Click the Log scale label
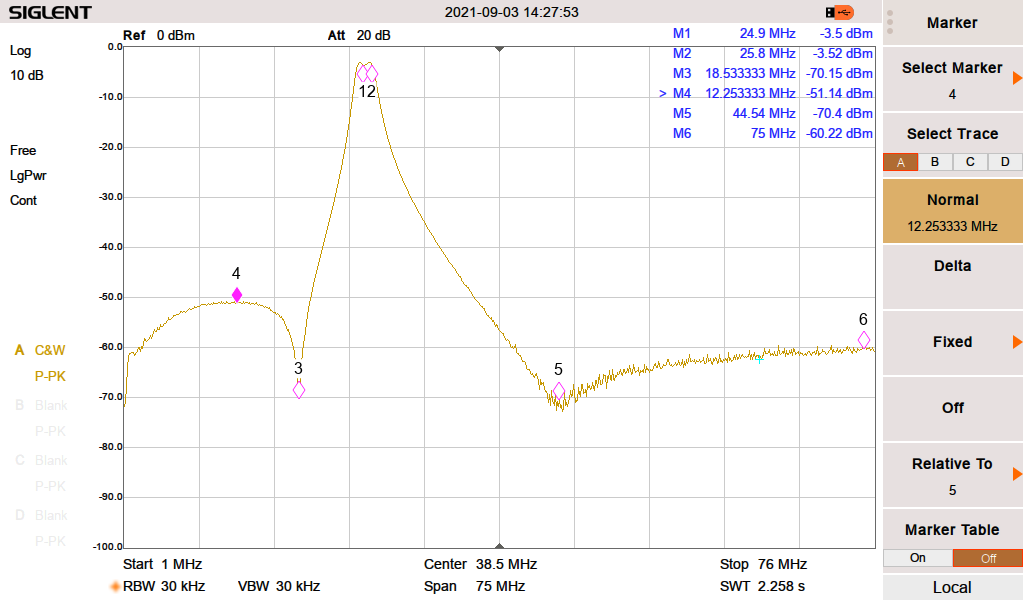1023x600 pixels. point(20,51)
